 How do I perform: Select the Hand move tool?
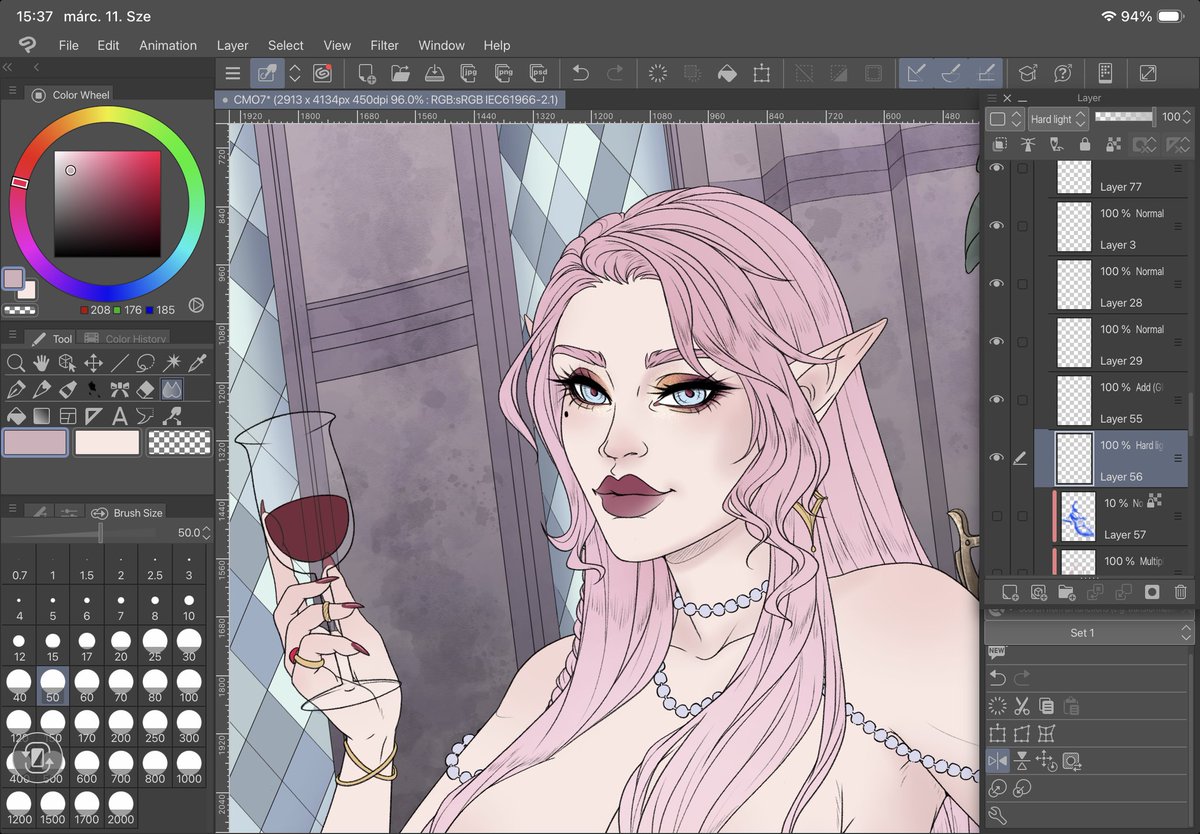42,363
